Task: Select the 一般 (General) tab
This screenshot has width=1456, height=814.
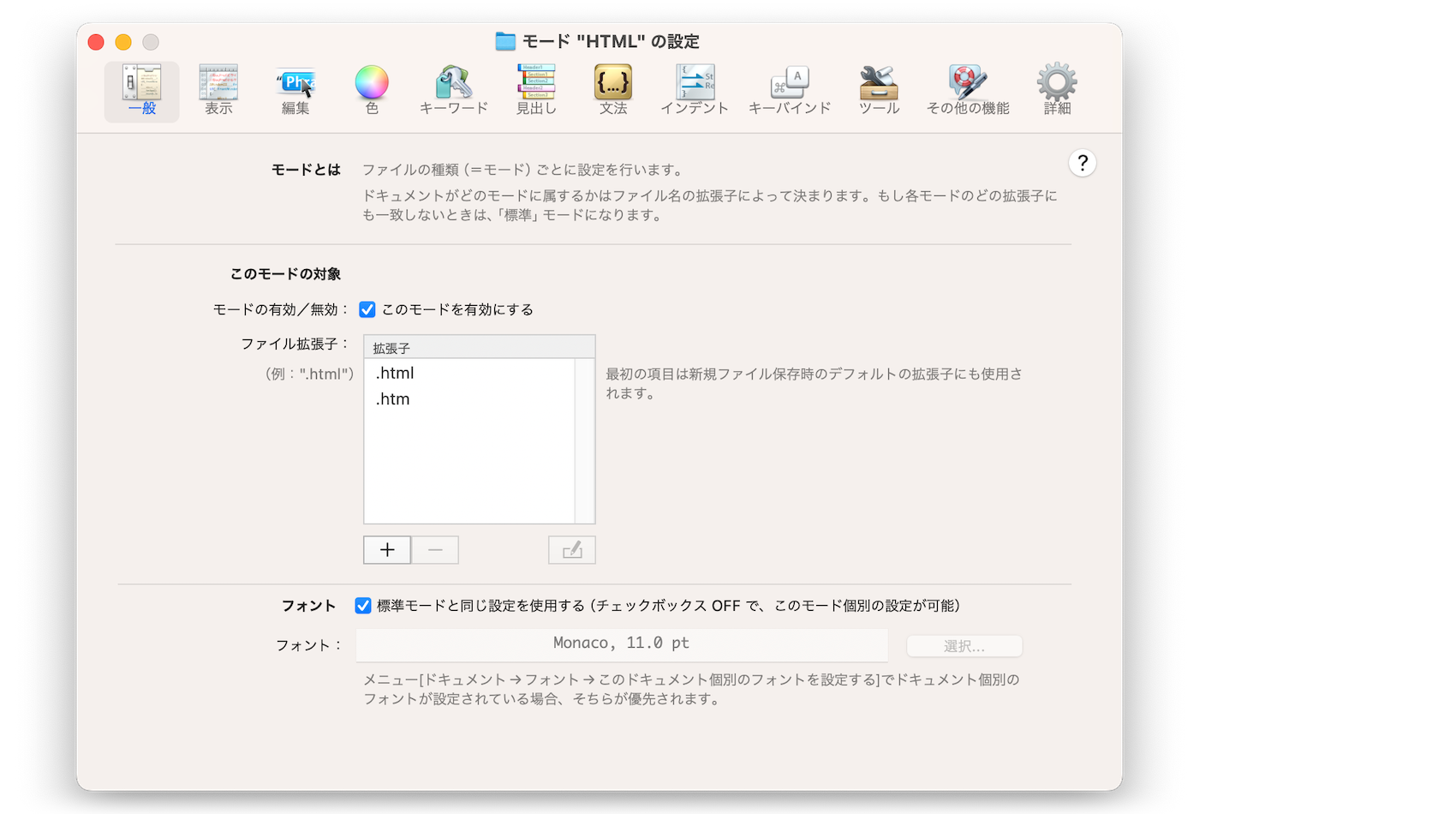Action: 142,90
